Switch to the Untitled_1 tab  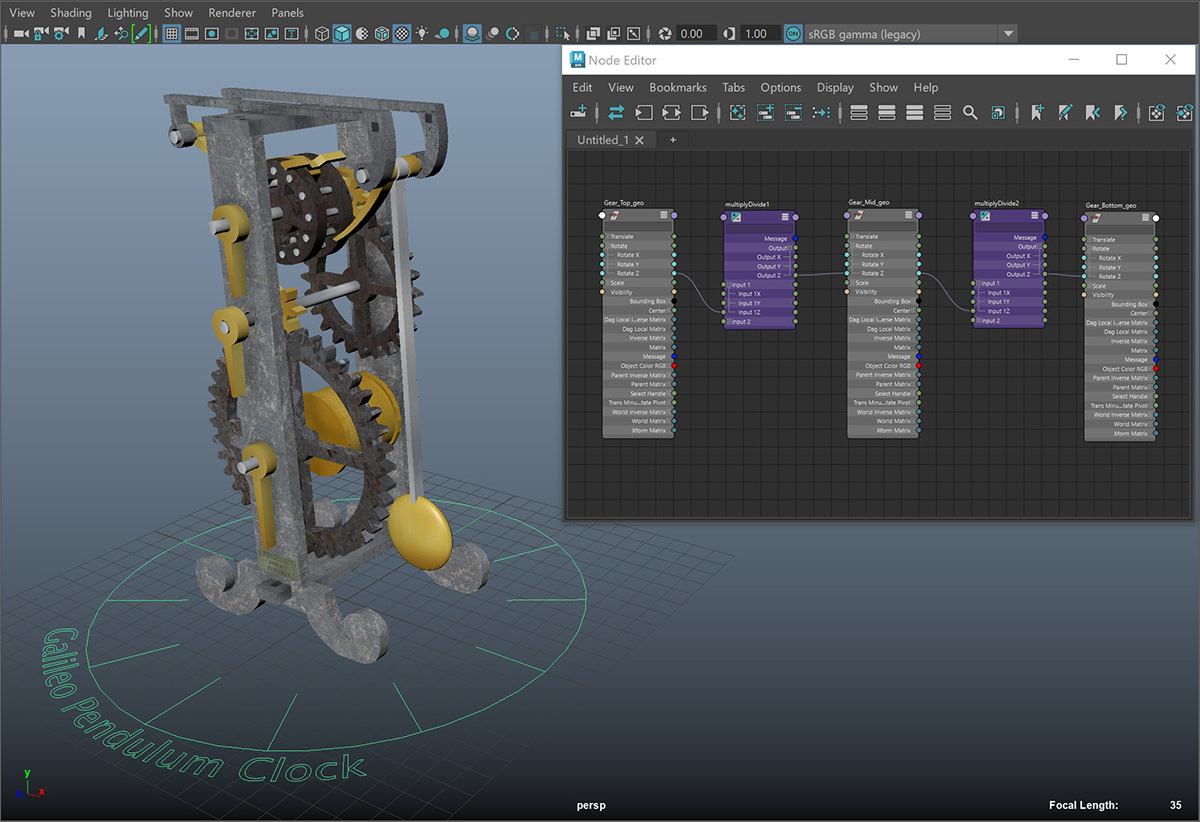click(603, 140)
